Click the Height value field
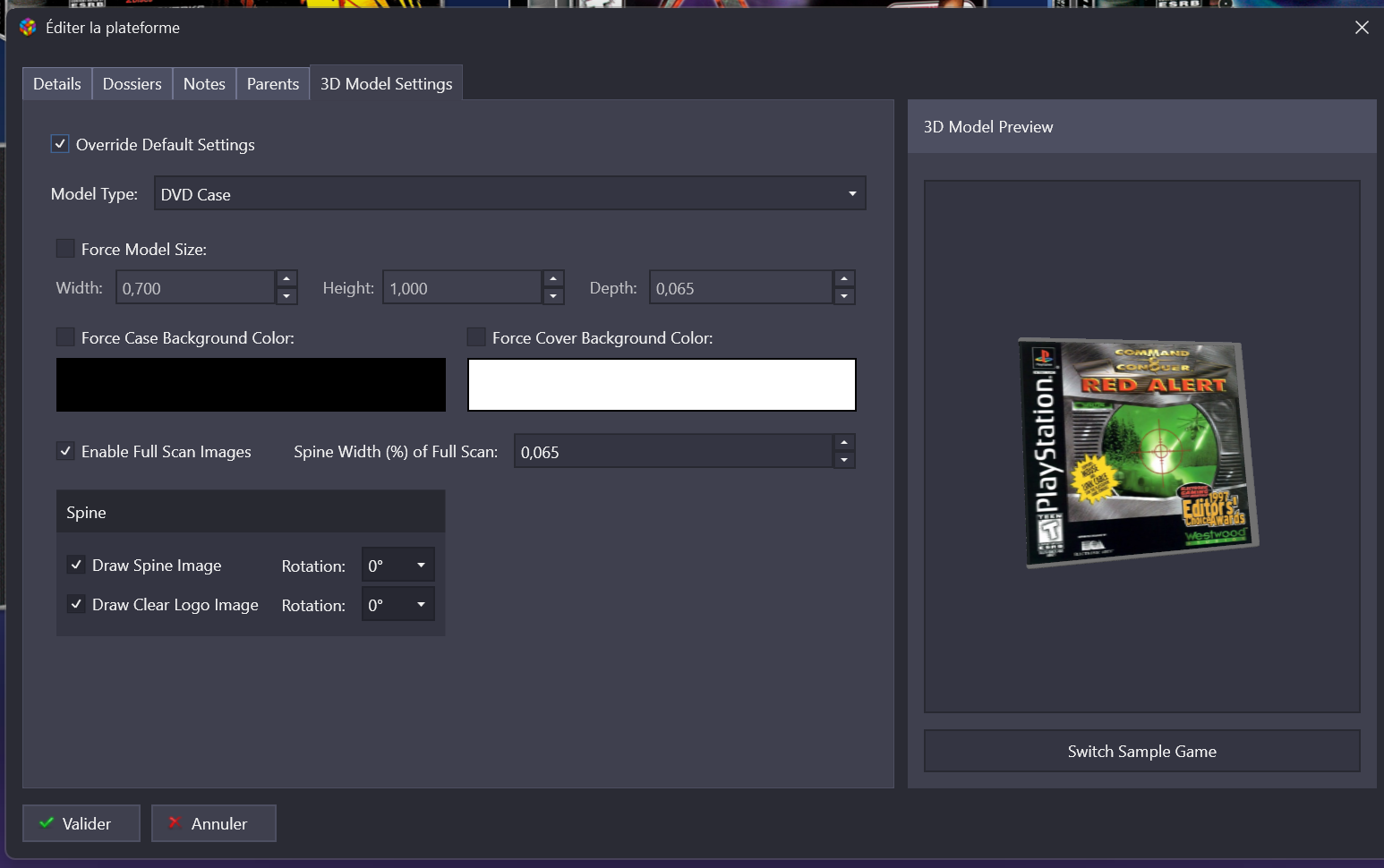Viewport: 1384px width, 868px height. point(462,288)
